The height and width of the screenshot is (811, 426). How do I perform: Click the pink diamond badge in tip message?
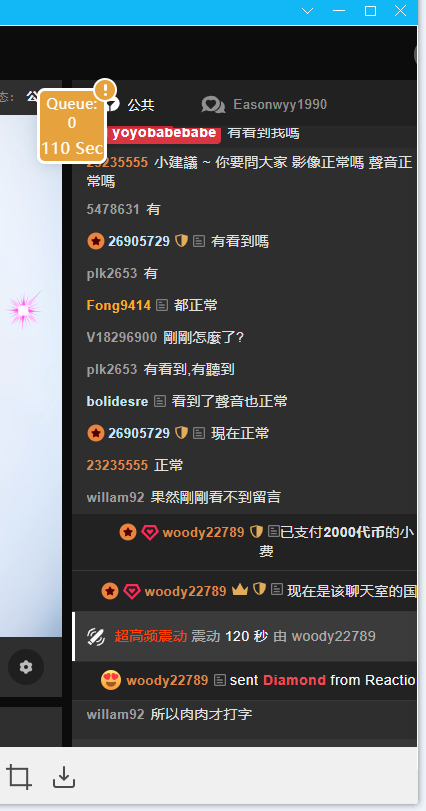click(149, 532)
